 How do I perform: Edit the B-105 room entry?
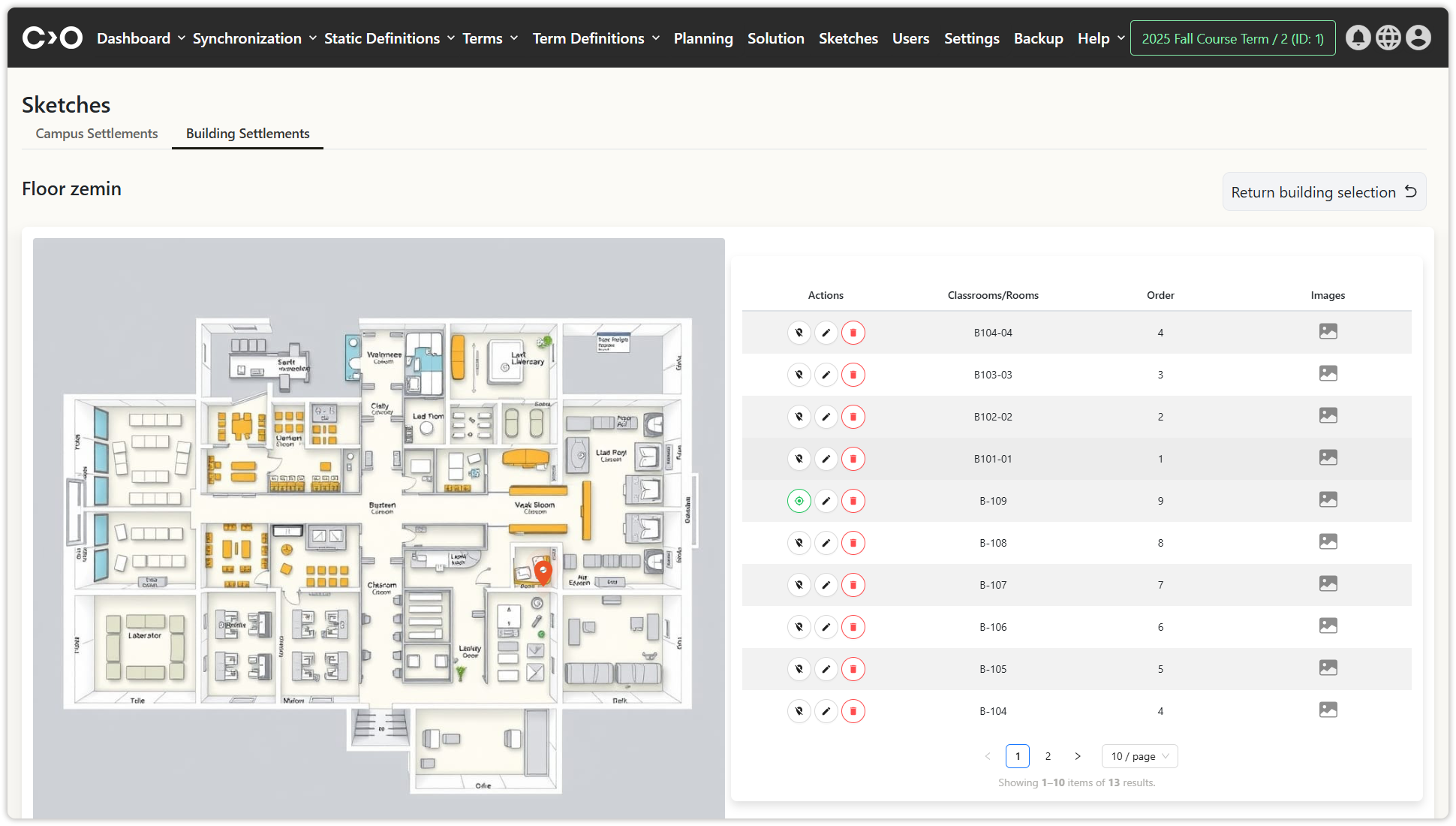coord(826,669)
